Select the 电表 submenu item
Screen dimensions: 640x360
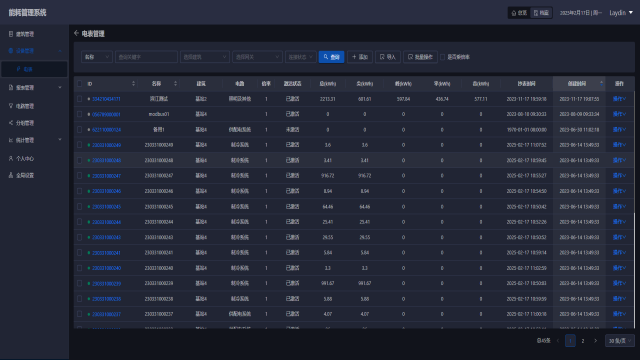pyautogui.click(x=34, y=69)
